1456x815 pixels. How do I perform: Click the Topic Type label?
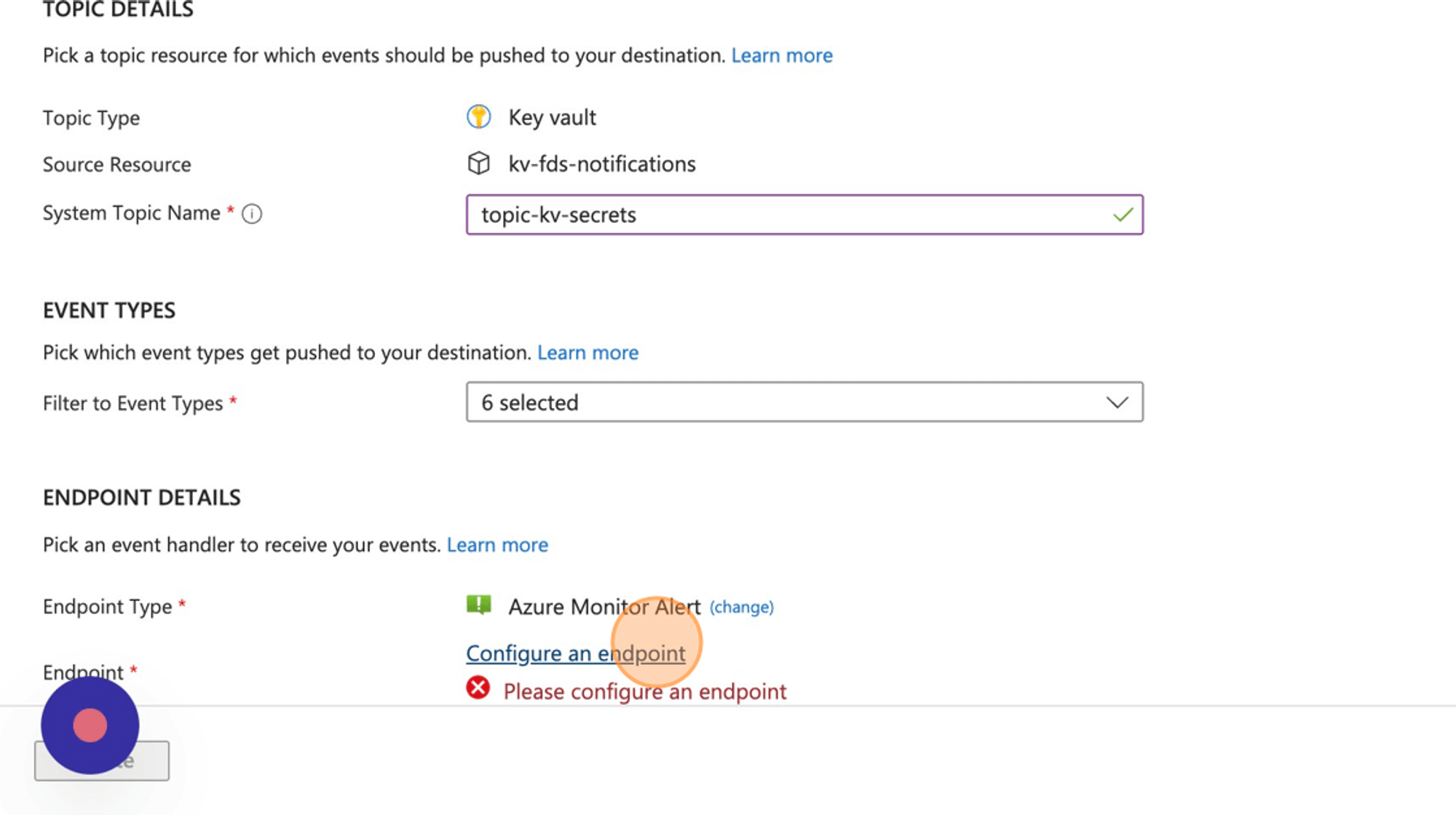click(x=91, y=118)
